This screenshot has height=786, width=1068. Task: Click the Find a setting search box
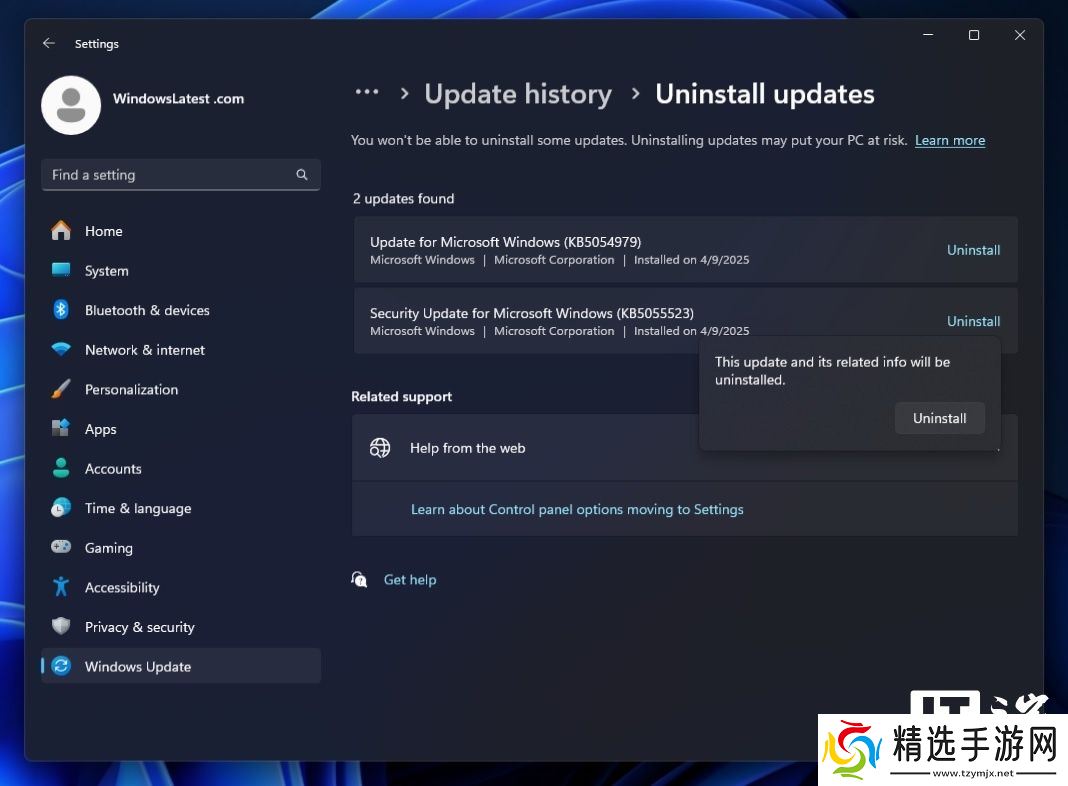170,175
